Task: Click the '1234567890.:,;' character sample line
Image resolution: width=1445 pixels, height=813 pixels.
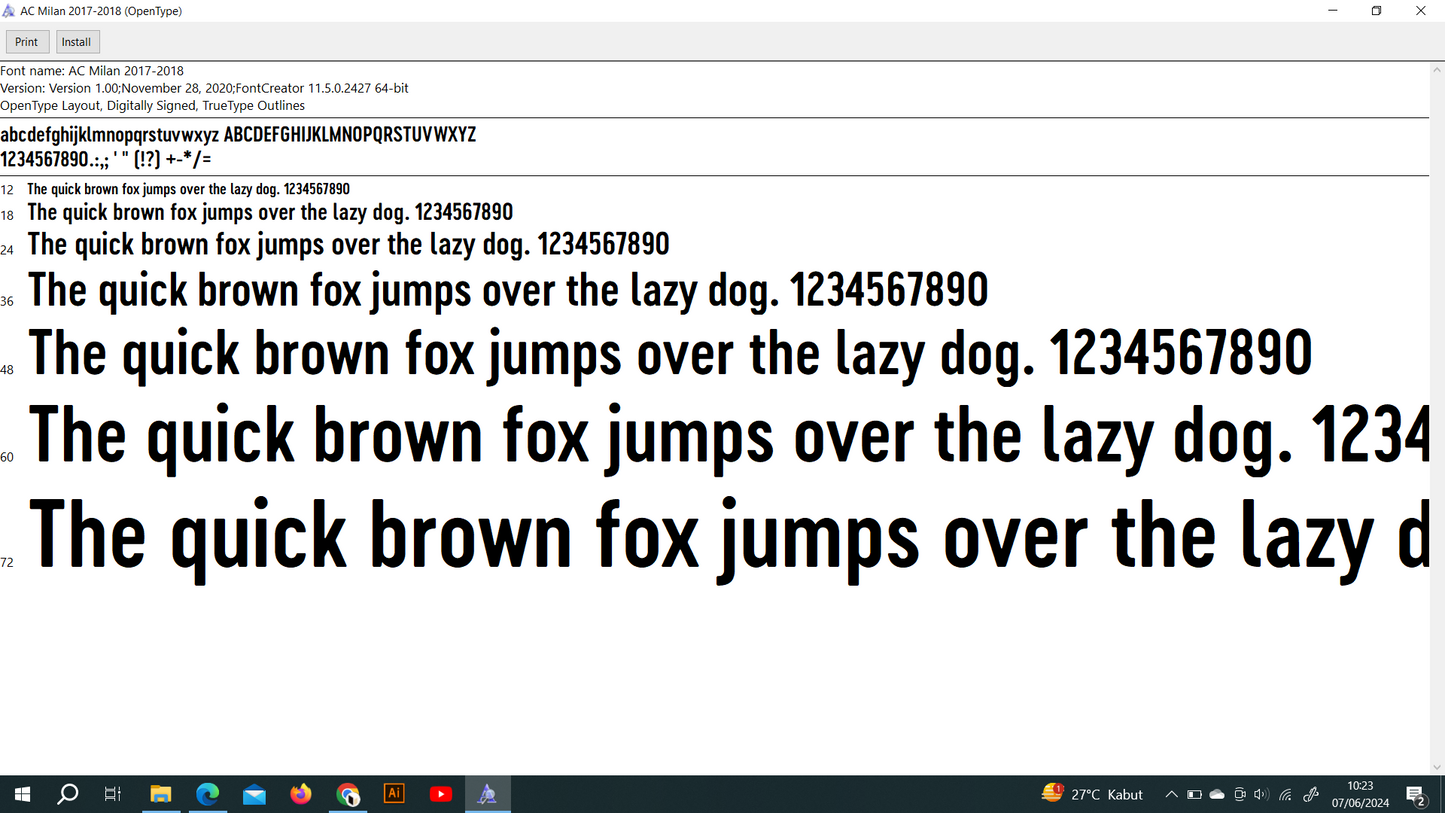Action: coord(106,159)
